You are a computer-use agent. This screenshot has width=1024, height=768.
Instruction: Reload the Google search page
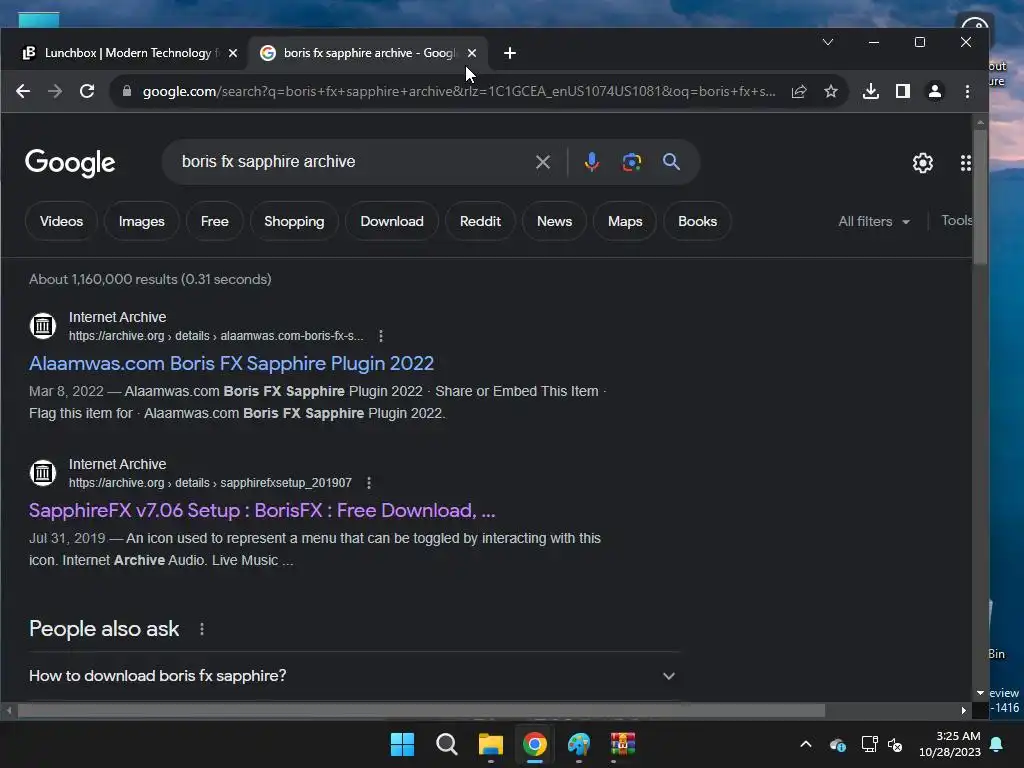[x=87, y=91]
